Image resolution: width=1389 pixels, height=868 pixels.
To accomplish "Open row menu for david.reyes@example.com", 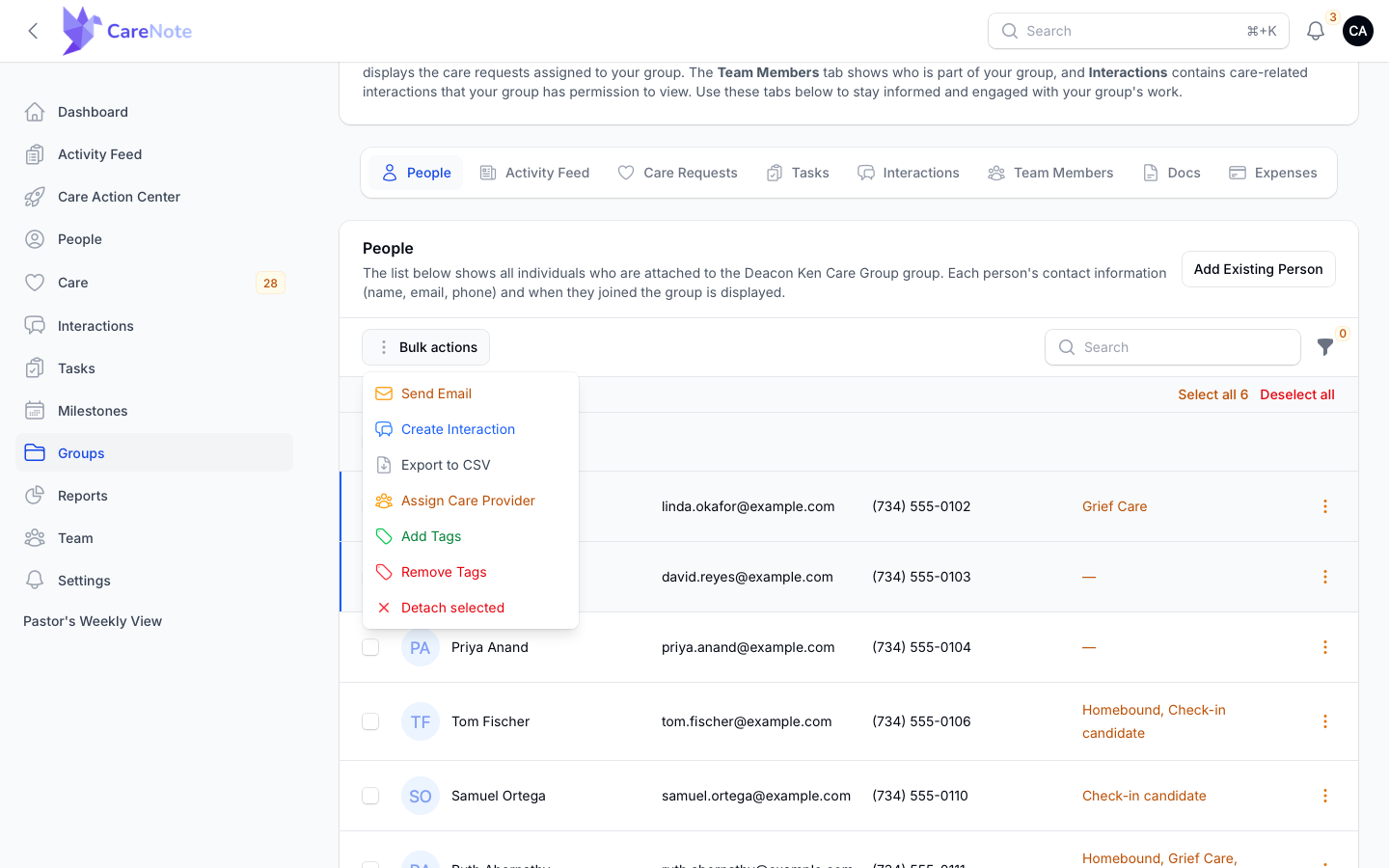I will [x=1325, y=577].
